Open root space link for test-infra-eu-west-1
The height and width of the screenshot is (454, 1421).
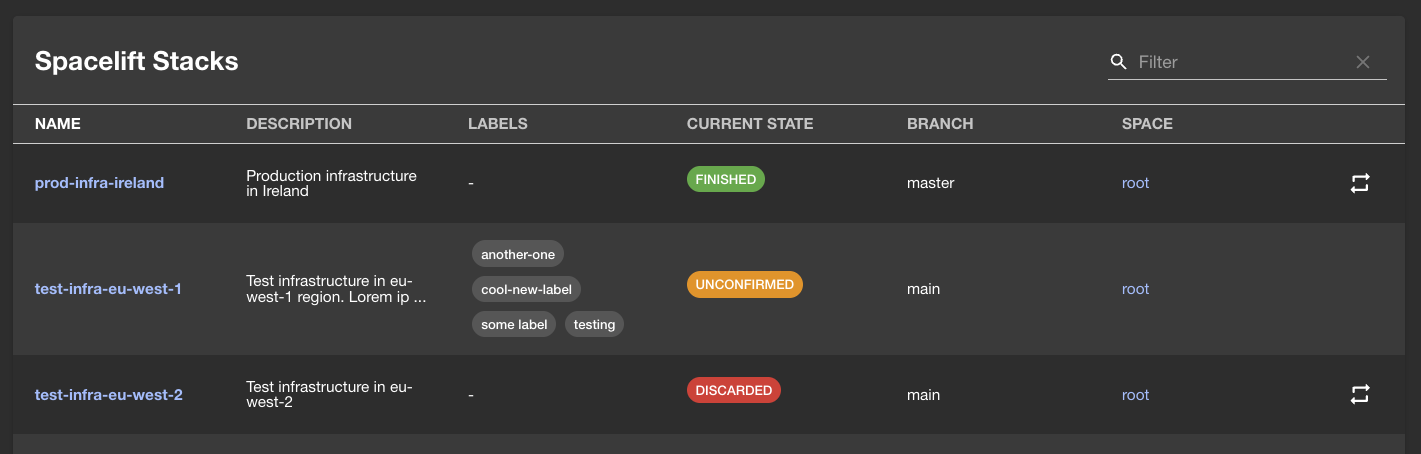(x=1135, y=289)
